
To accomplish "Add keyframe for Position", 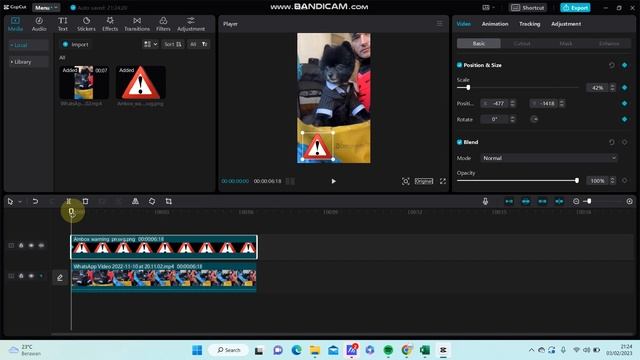I will [x=624, y=103].
